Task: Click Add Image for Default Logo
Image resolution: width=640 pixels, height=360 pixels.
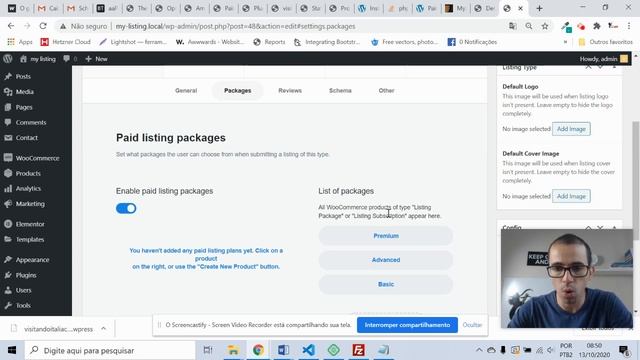Action: [571, 129]
